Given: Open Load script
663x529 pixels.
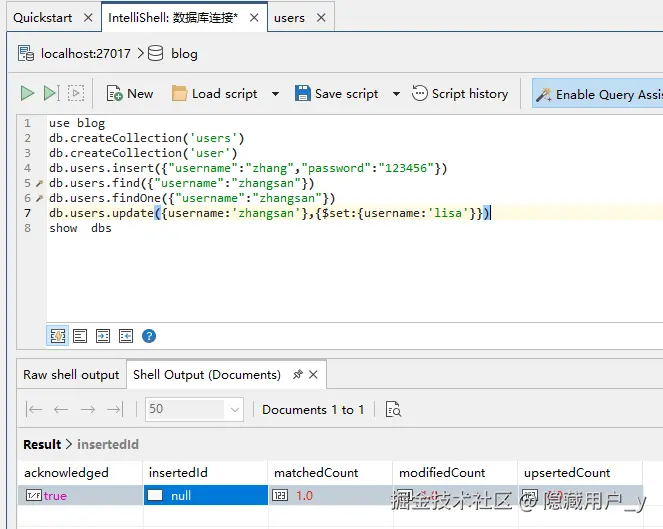Looking at the screenshot, I should click(x=215, y=93).
